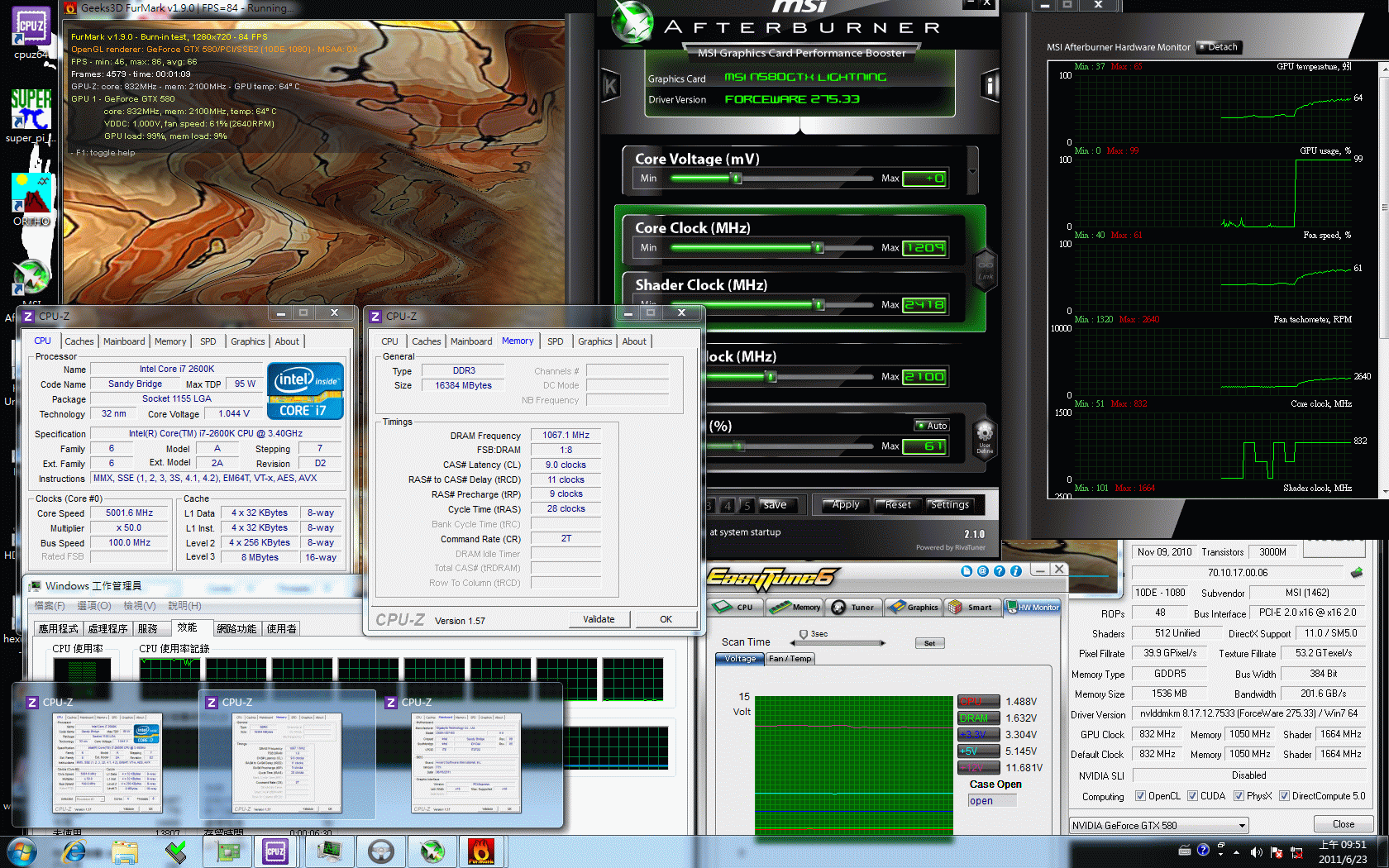Click the Core Clock 1209 value field
Image resolution: width=1389 pixels, height=868 pixels.
click(924, 248)
